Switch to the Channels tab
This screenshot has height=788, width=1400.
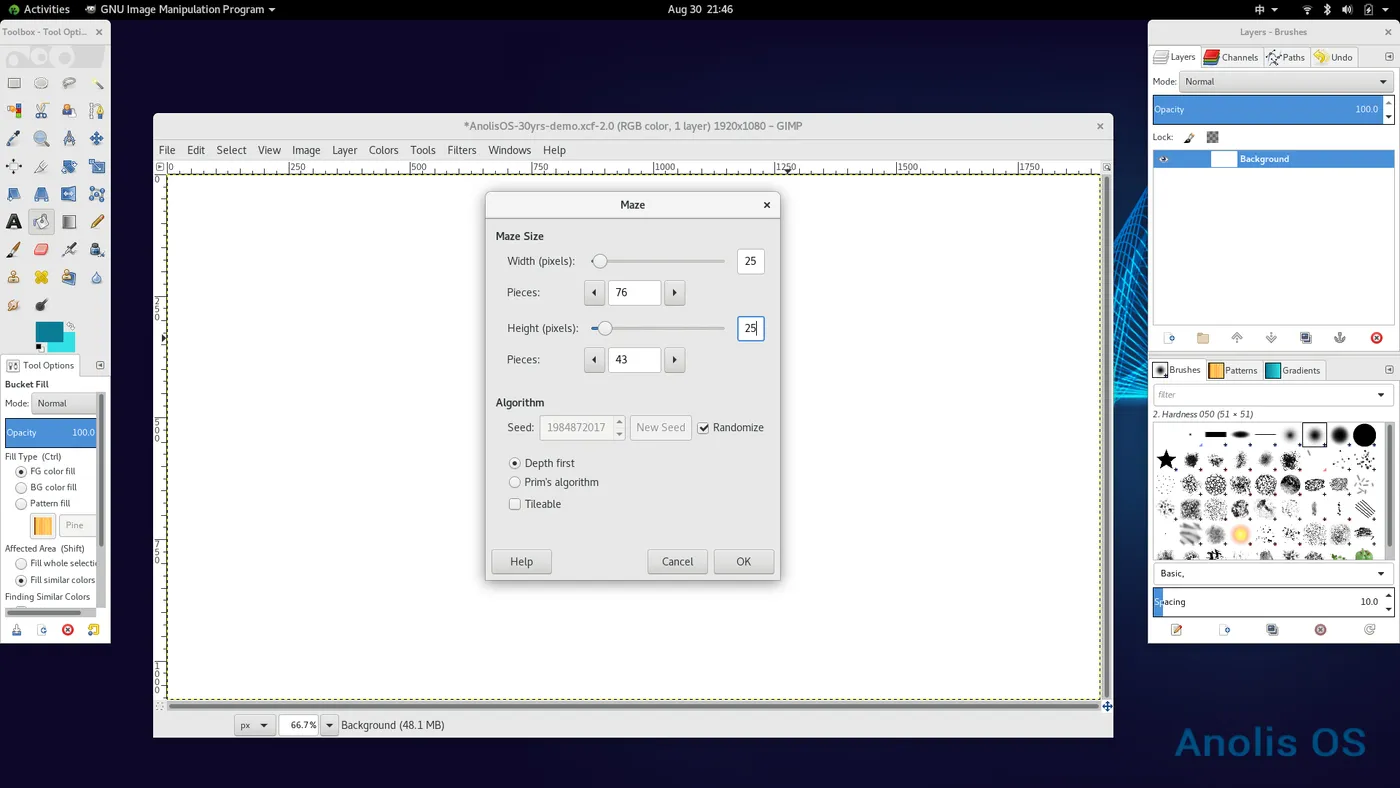click(x=1231, y=57)
